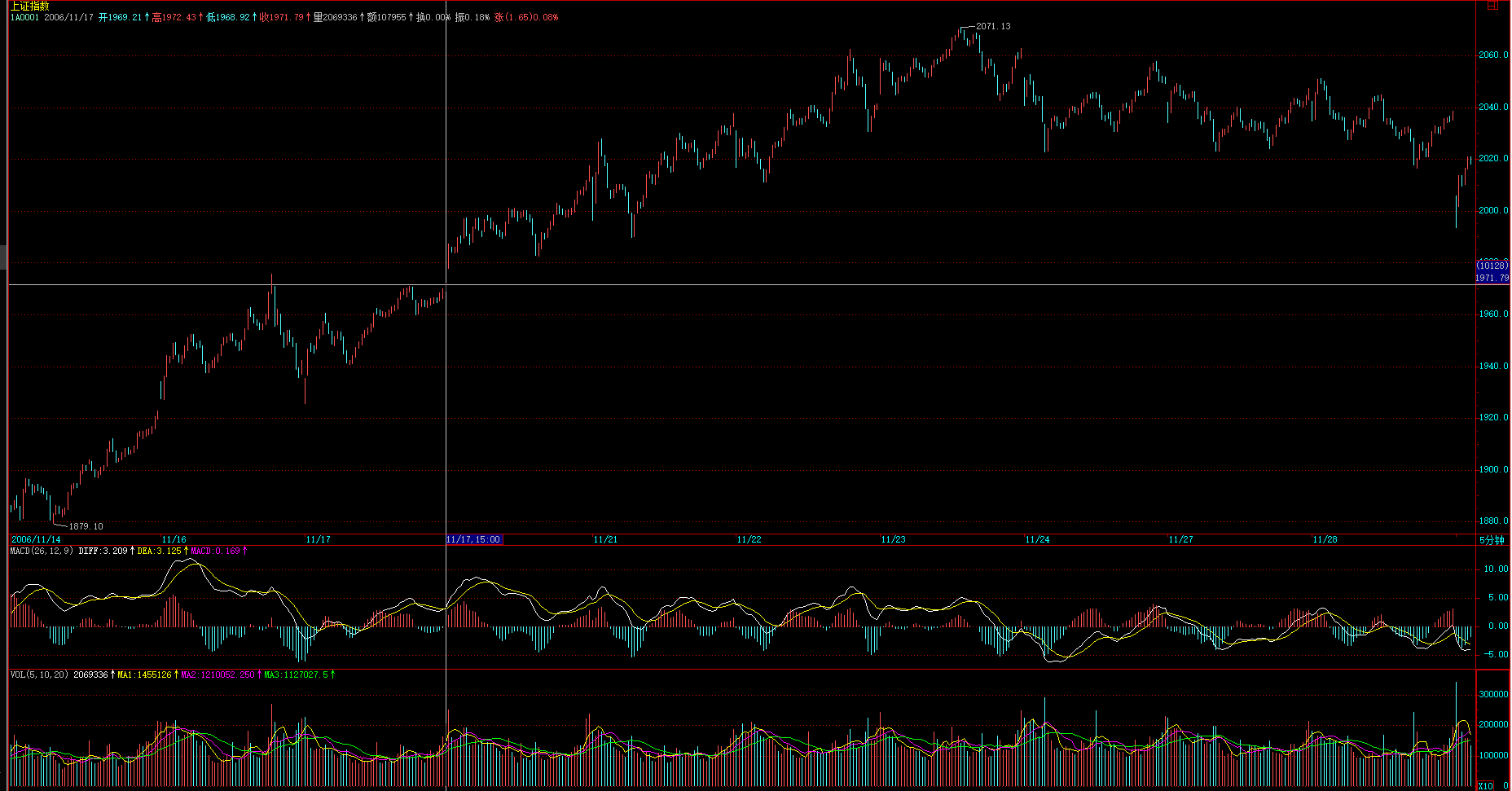
Task: Click the 11/21 date on time axis
Action: (605, 539)
